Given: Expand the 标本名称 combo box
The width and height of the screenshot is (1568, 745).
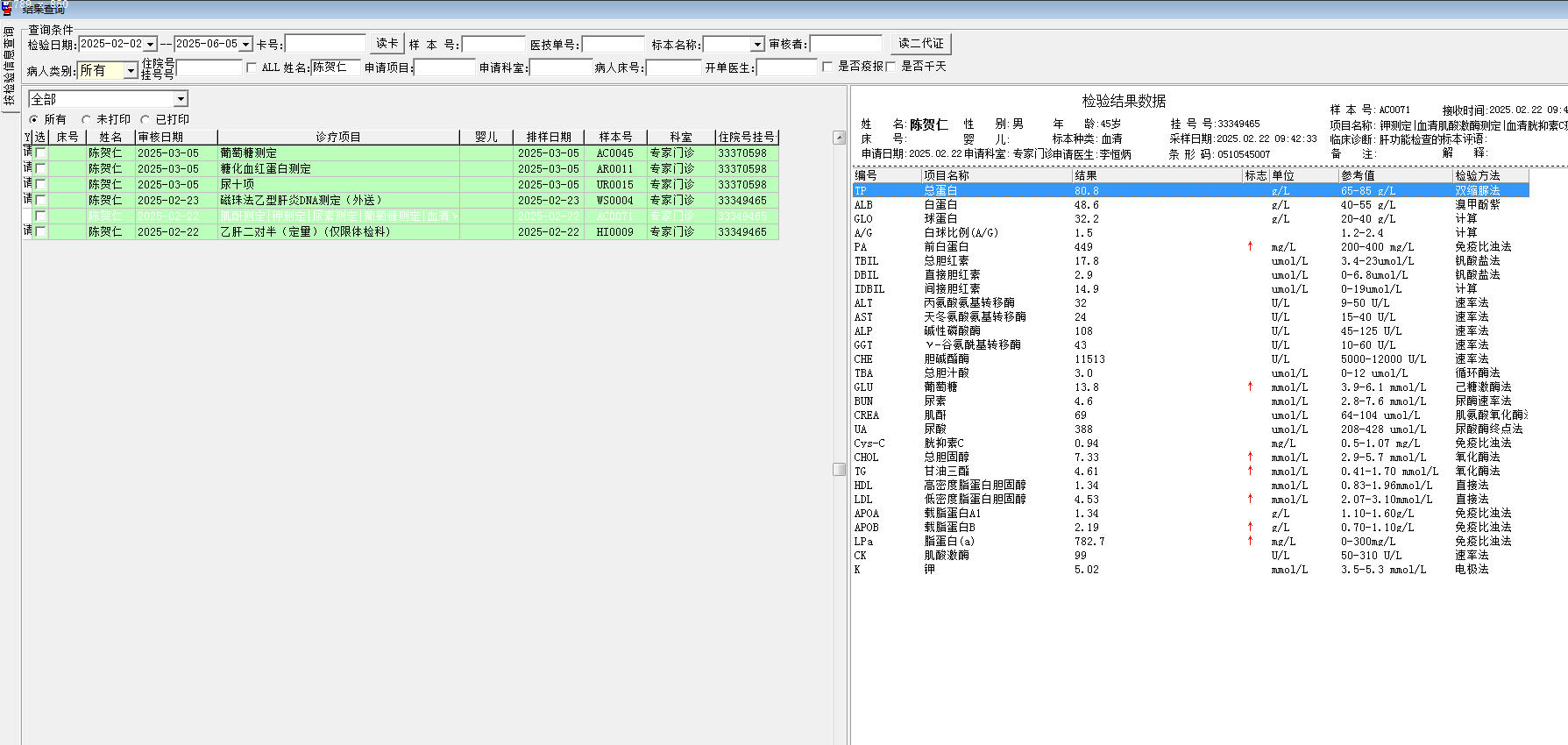Looking at the screenshot, I should (757, 45).
